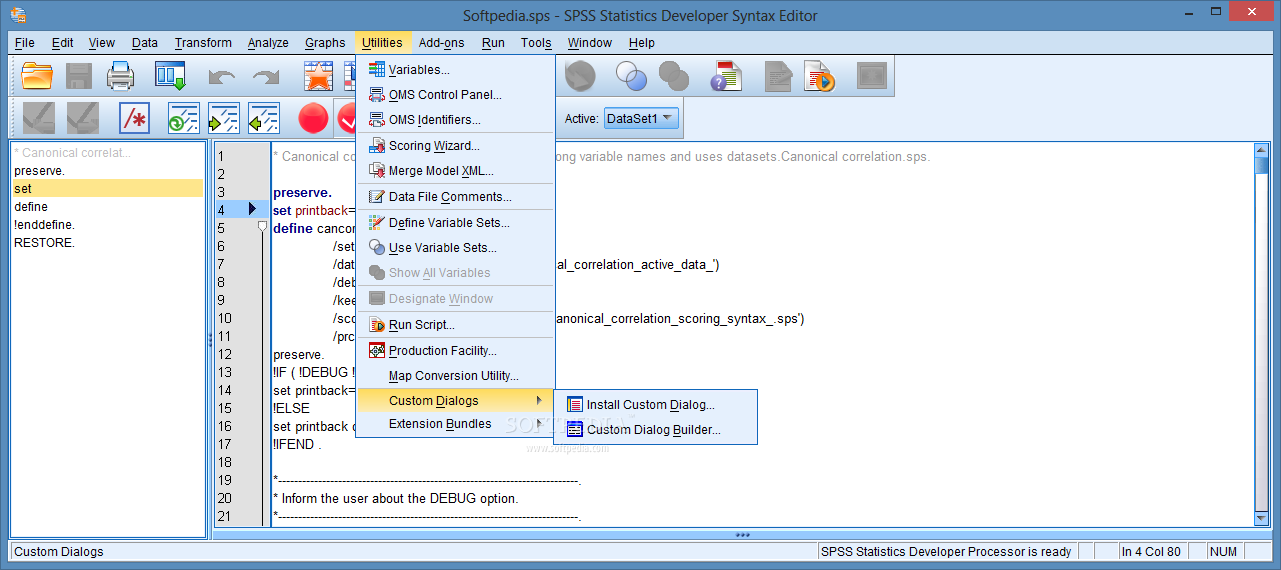Click the blue overlapping circles toolbar icon
The height and width of the screenshot is (570, 1281).
pos(631,76)
